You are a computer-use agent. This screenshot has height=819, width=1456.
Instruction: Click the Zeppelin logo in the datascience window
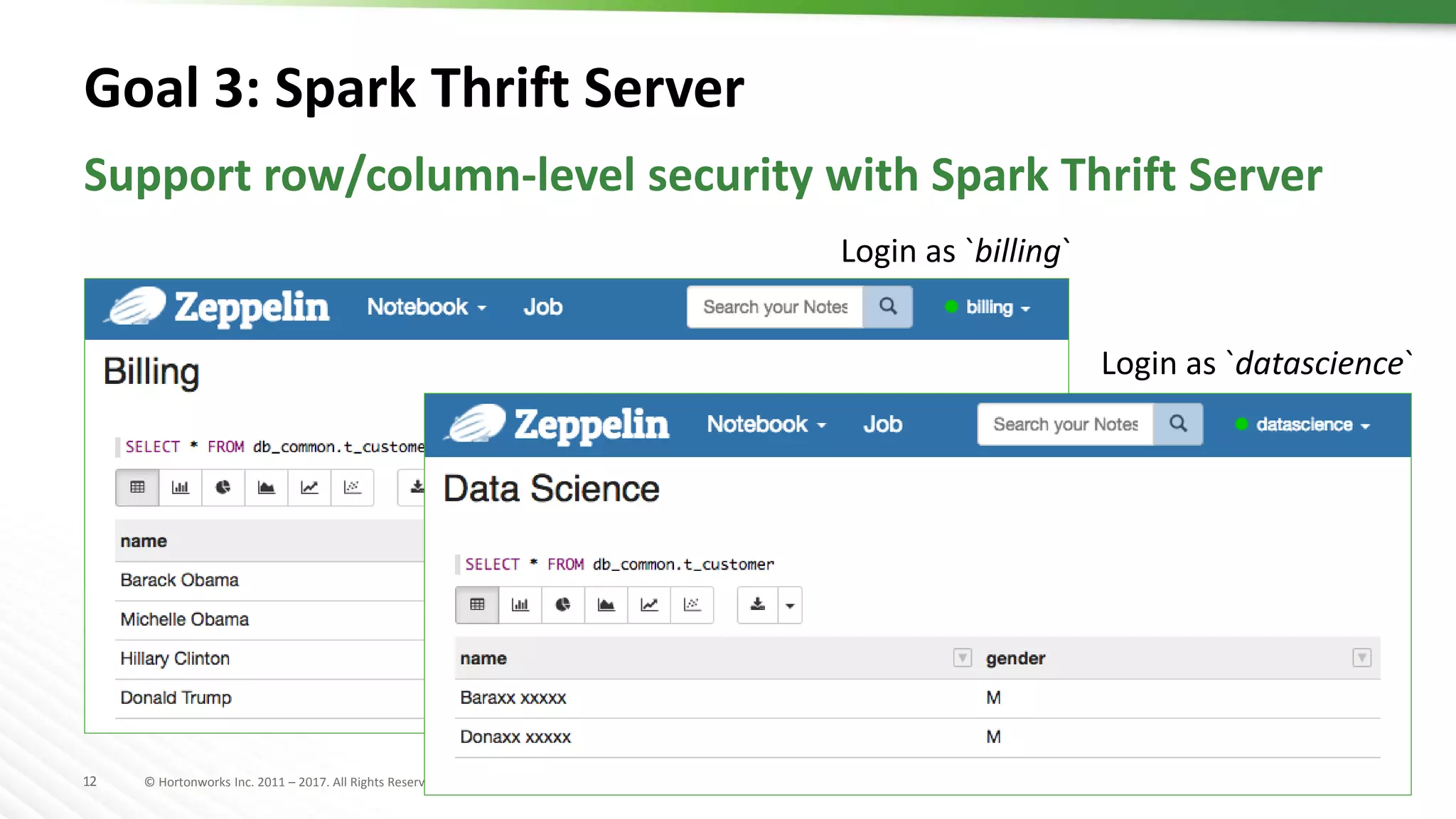point(557,424)
